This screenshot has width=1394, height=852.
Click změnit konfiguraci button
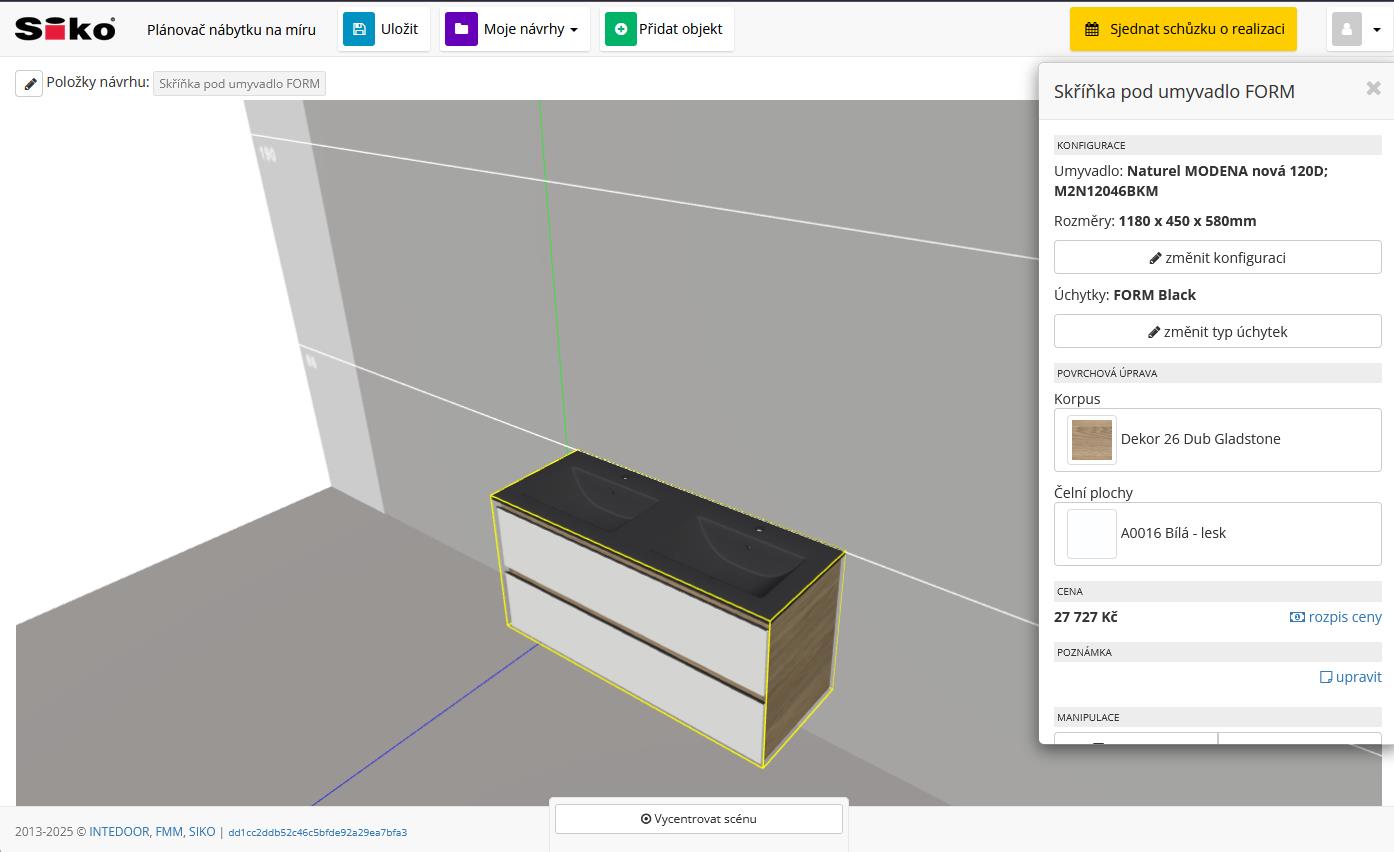pos(1217,257)
